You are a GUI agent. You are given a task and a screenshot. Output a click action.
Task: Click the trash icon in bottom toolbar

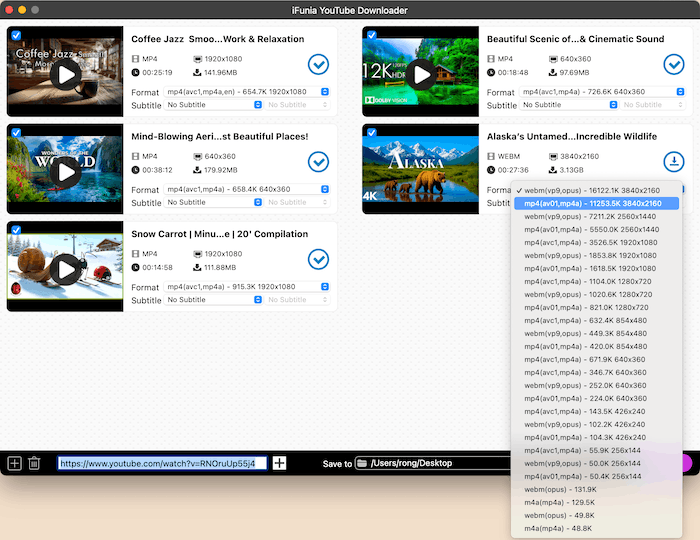[34, 463]
